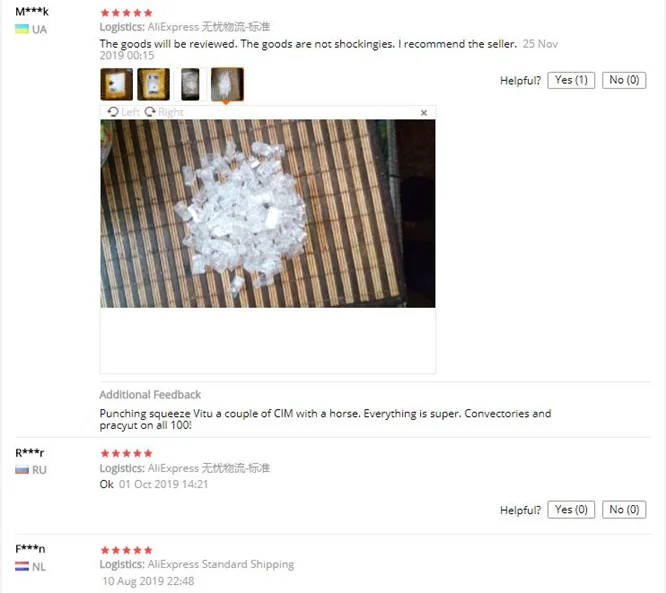
Task: Click the Russia flag icon next to RU
Action: click(x=22, y=470)
